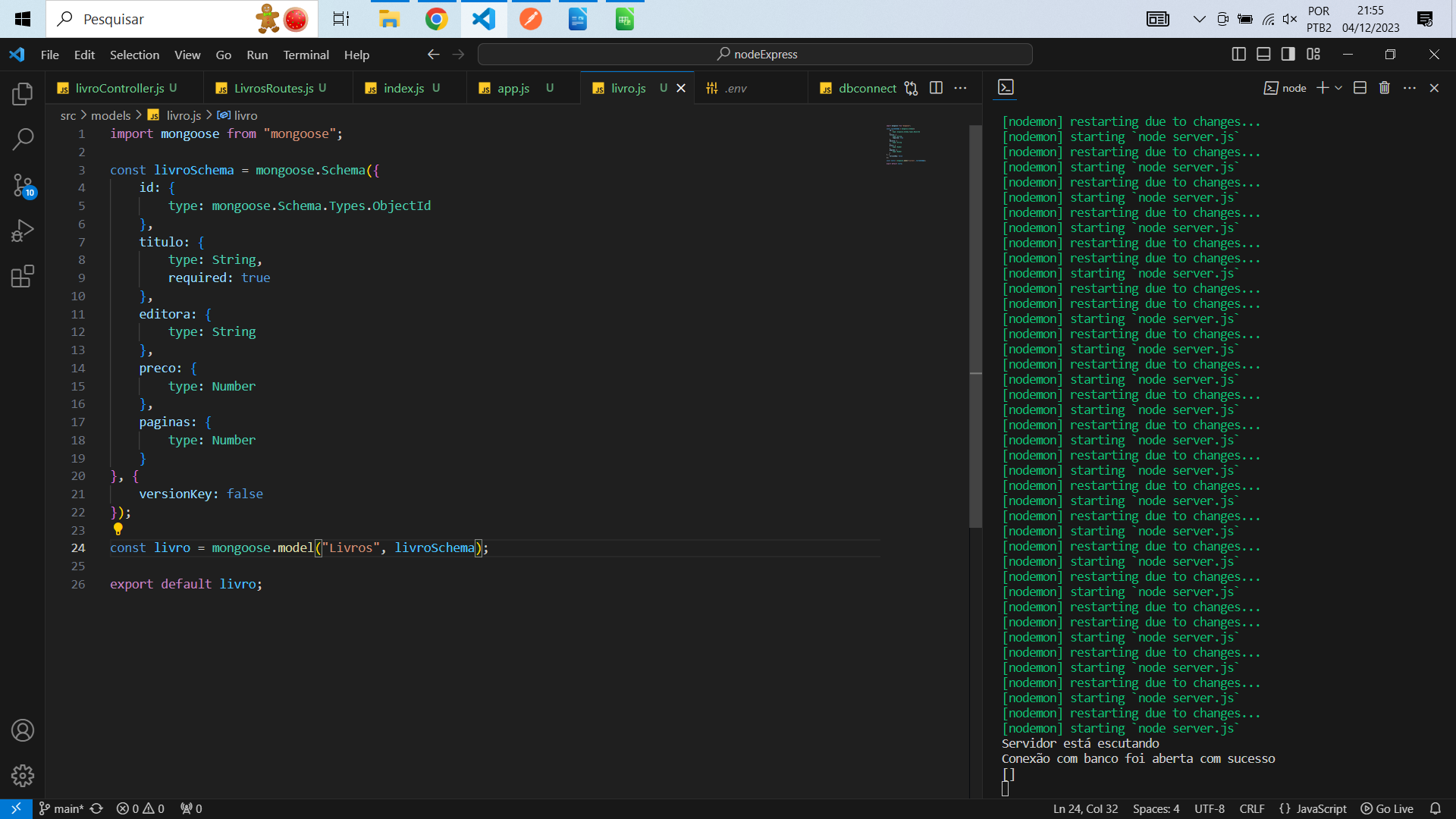Toggle Primary Side Bar visibility

point(1239,54)
